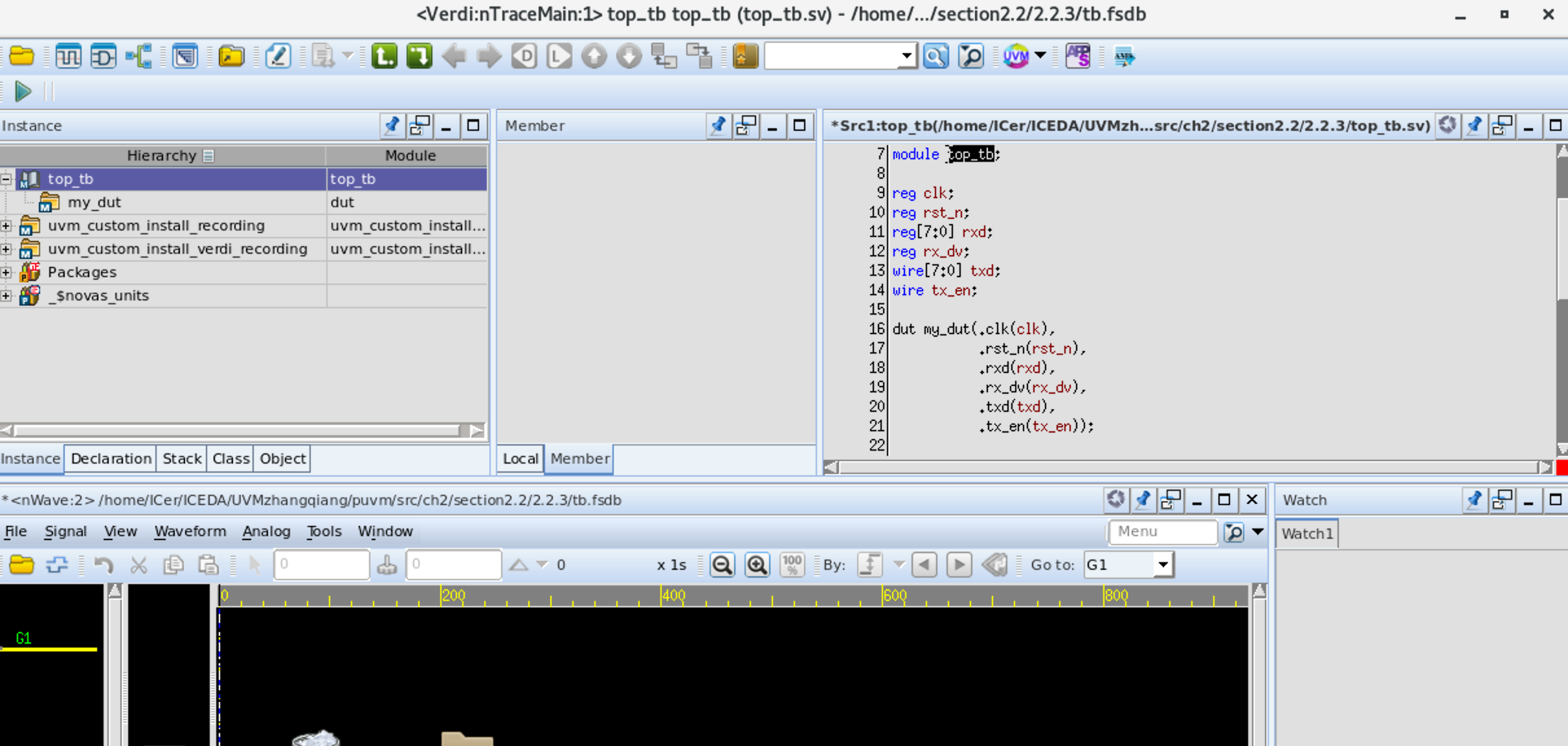Open the nSchema schematic view icon

[x=104, y=56]
